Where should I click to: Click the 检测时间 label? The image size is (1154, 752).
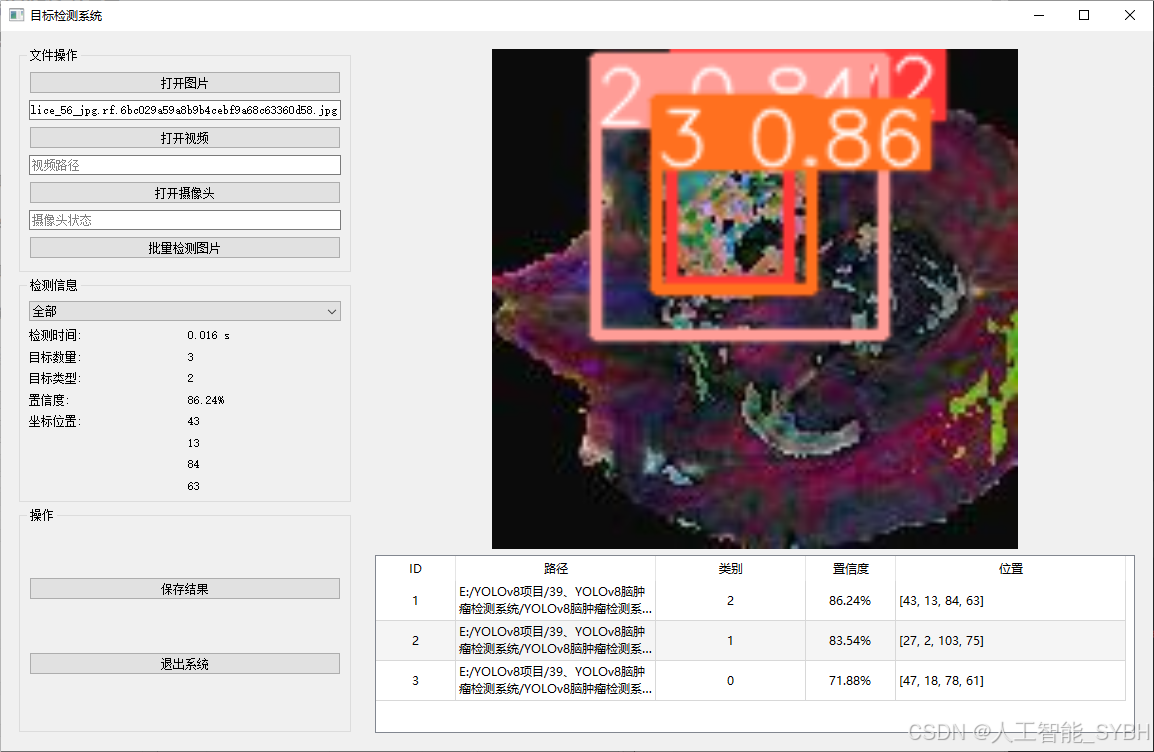54,336
